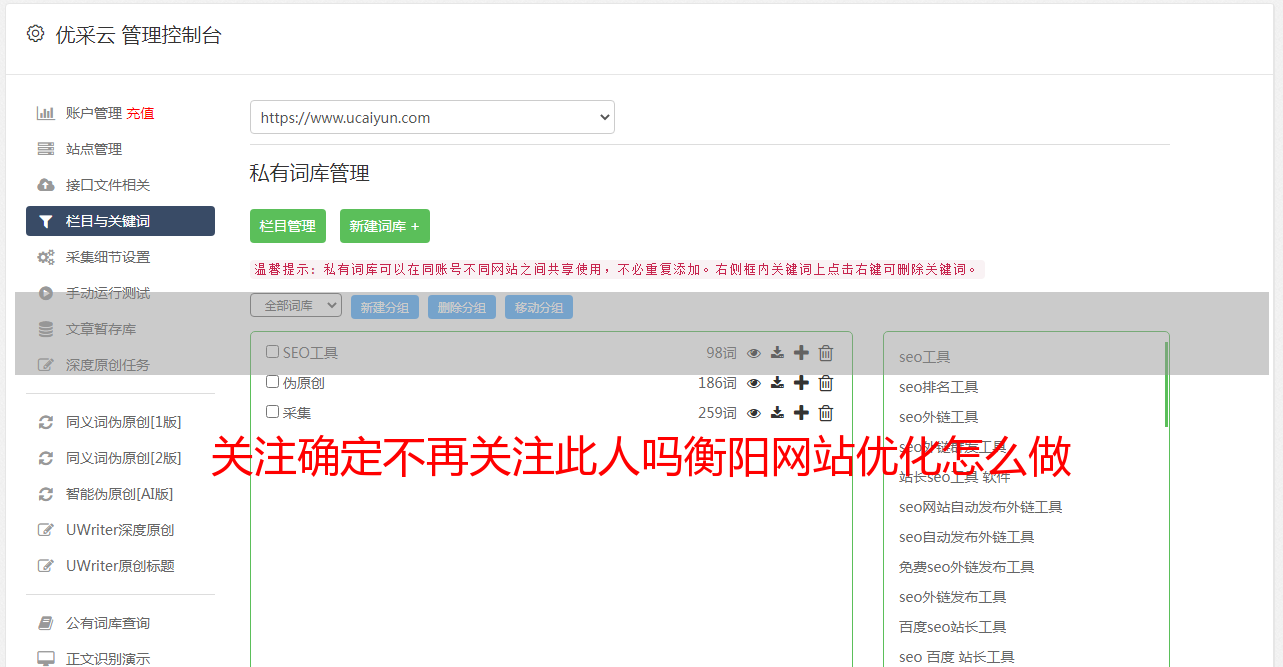This screenshot has height=667, width=1283.
Task: Open 采集细节设置 in the sidebar
Action: click(x=108, y=257)
